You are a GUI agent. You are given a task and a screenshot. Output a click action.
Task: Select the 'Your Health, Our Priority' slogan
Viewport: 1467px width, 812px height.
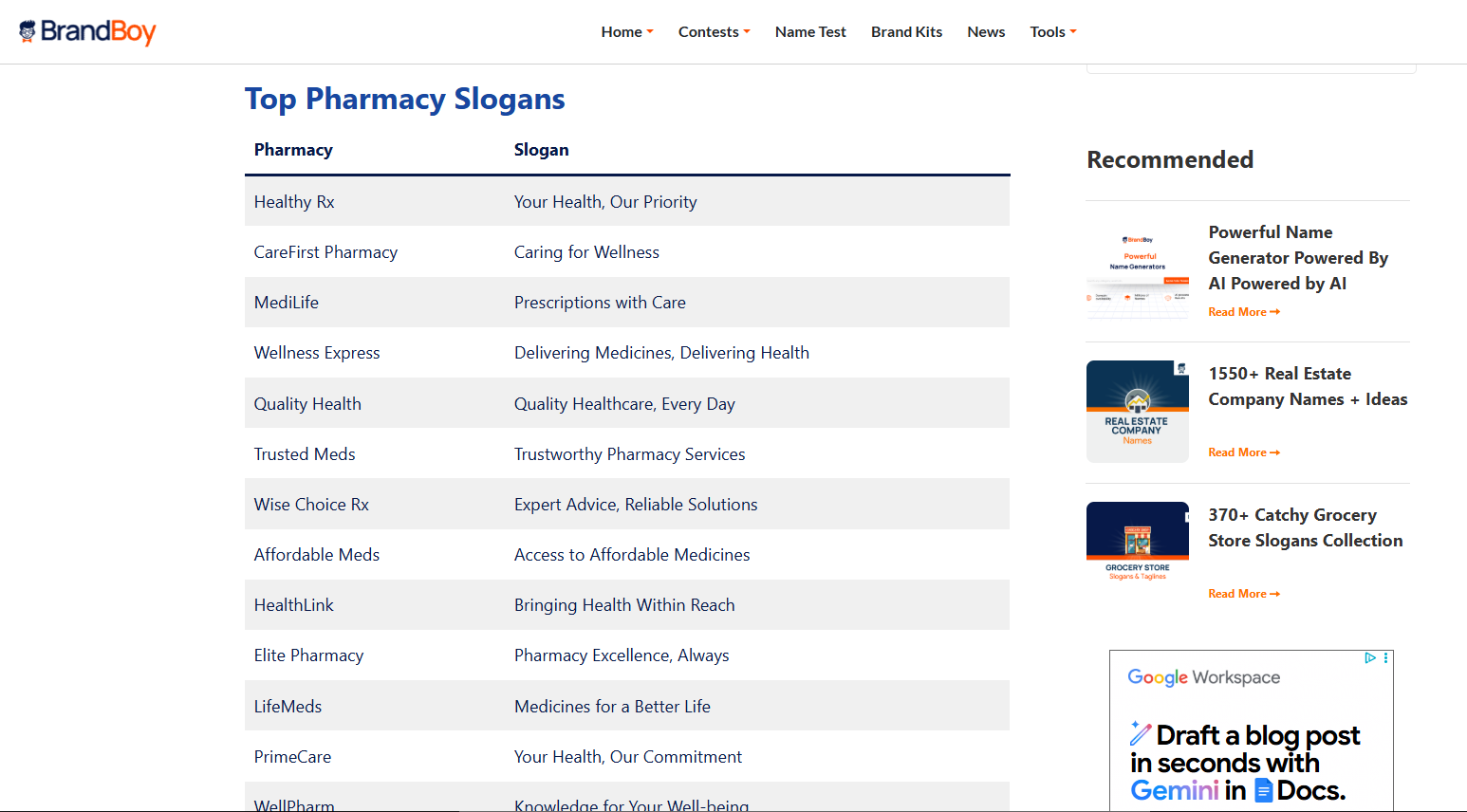coord(605,202)
